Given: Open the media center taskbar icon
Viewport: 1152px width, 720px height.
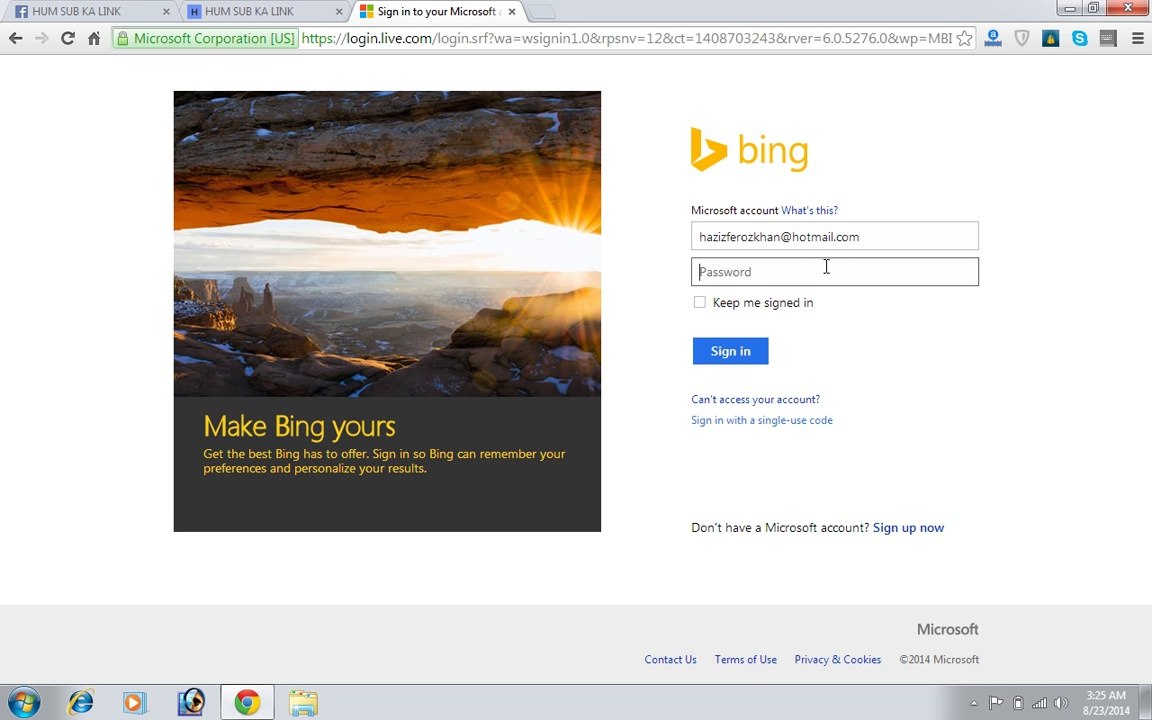Looking at the screenshot, I should (191, 702).
